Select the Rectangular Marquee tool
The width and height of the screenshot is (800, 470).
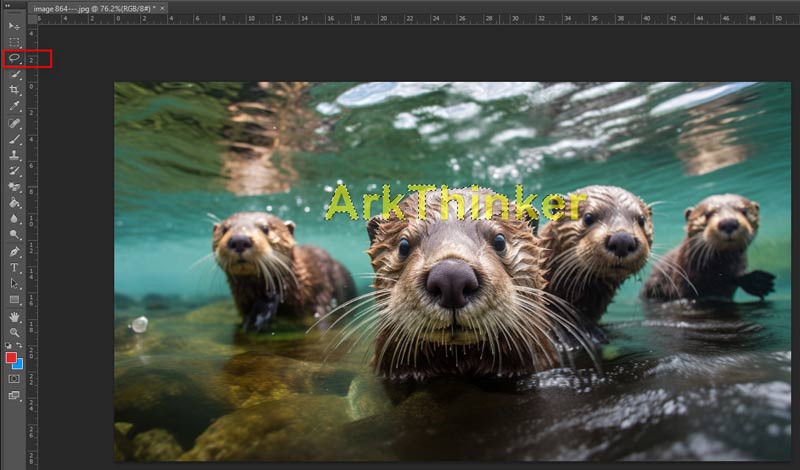[x=14, y=42]
